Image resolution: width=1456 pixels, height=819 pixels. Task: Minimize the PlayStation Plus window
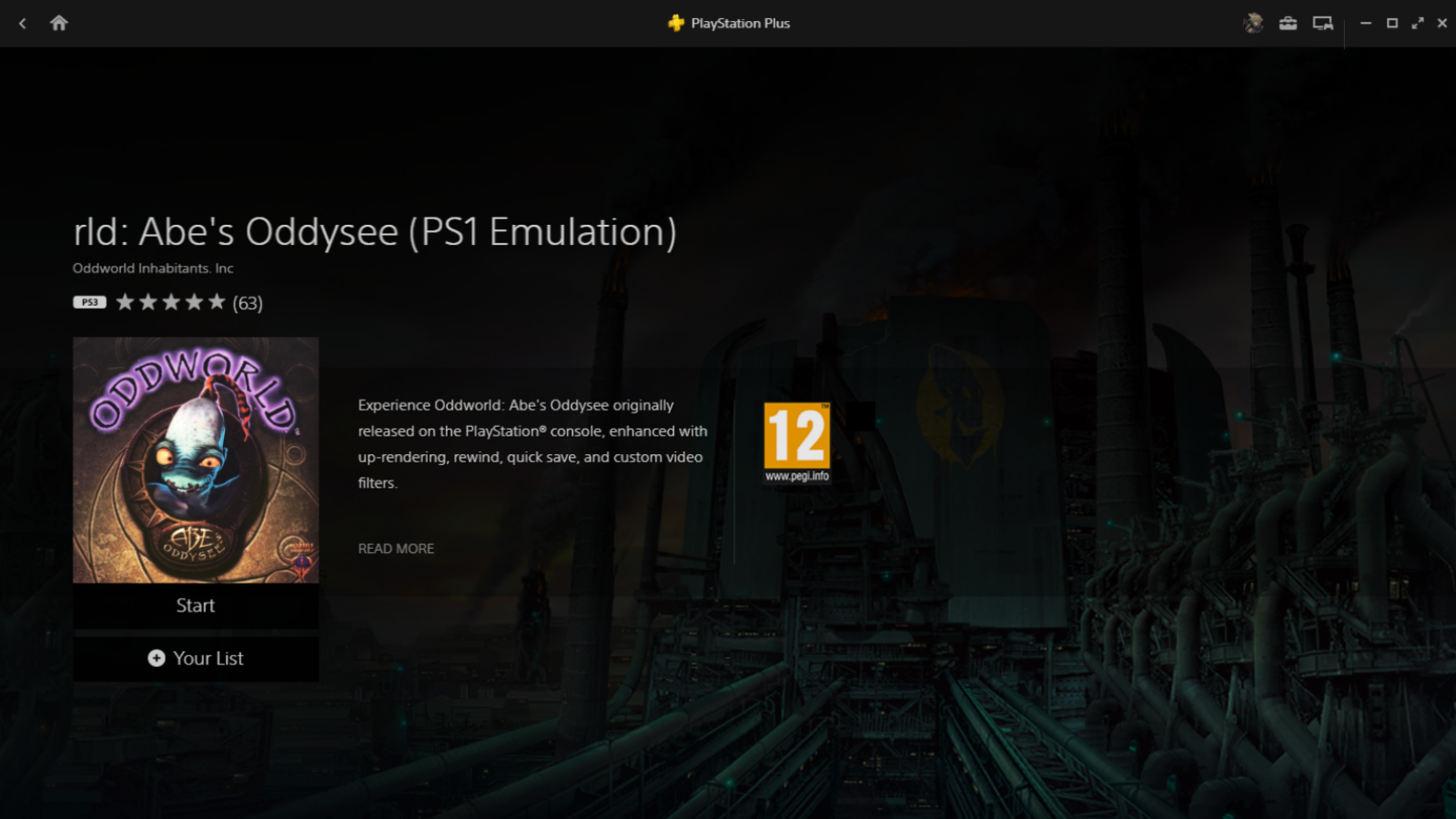click(x=1365, y=23)
